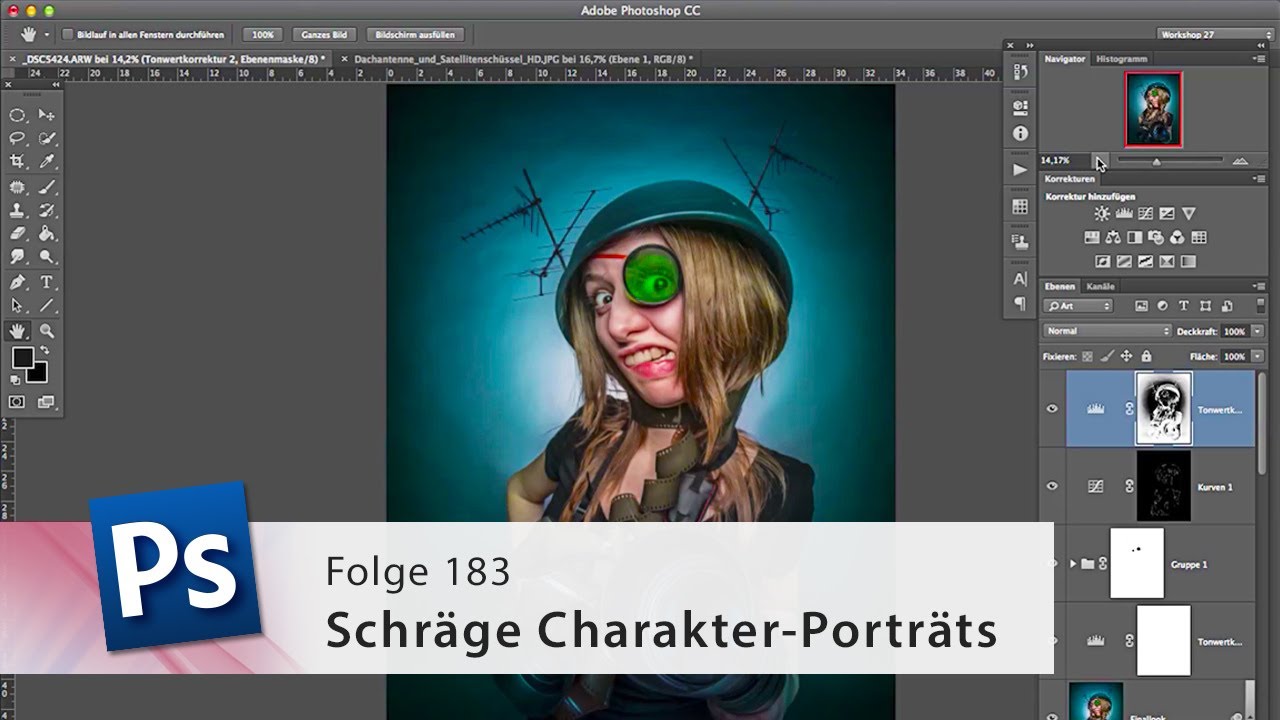Select the Pen tool

(17, 283)
